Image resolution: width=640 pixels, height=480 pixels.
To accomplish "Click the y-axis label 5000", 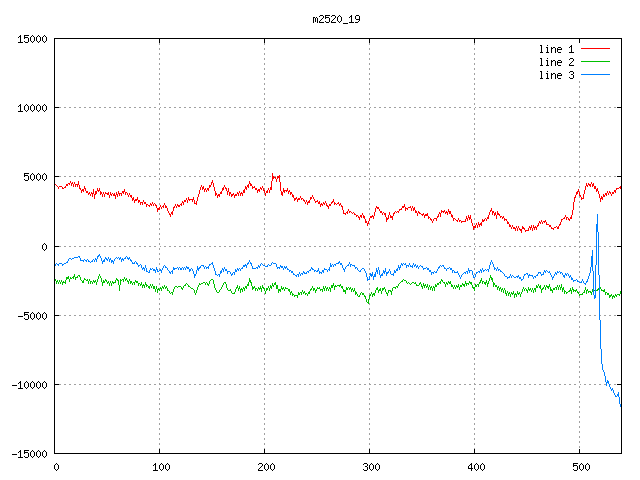I will [36, 177].
